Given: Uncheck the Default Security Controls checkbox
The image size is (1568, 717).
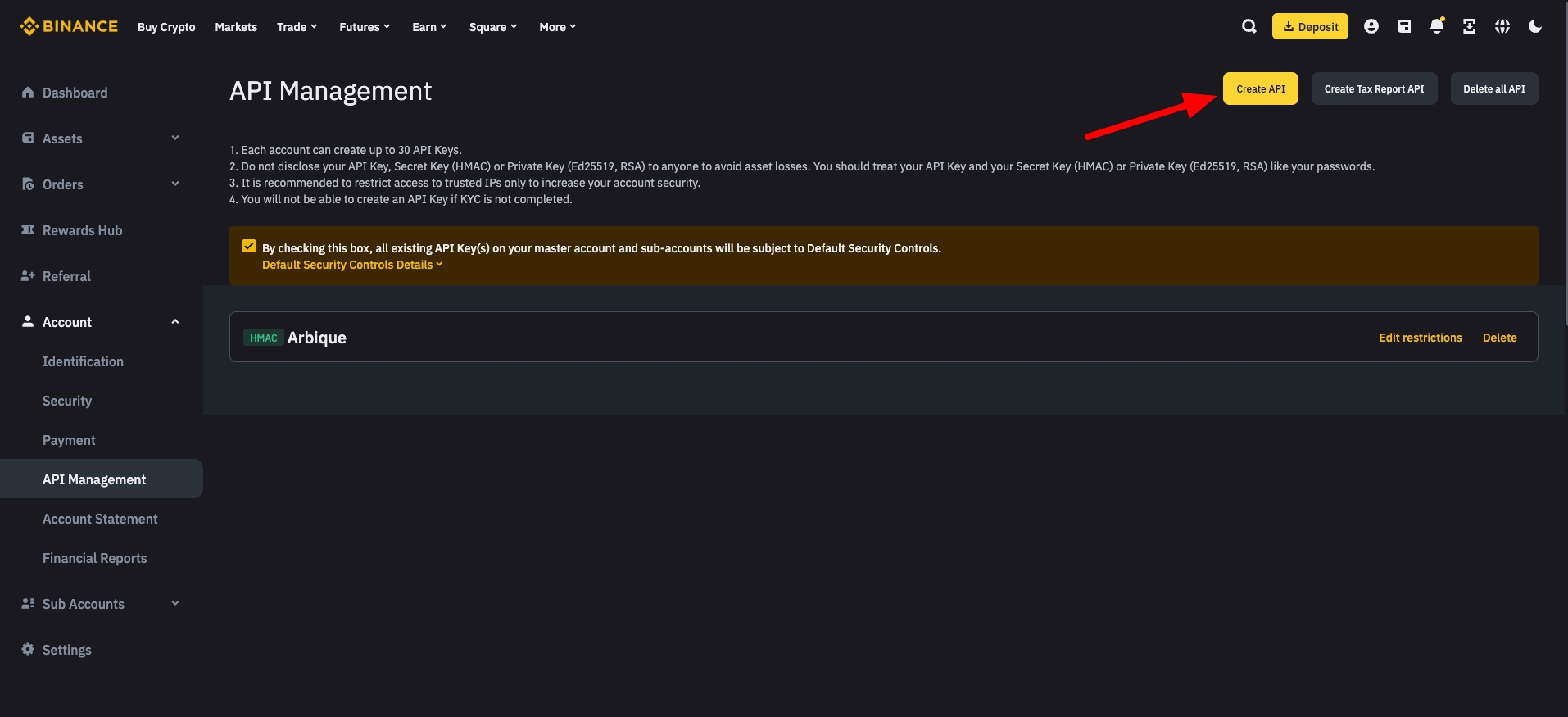Looking at the screenshot, I should (x=249, y=247).
